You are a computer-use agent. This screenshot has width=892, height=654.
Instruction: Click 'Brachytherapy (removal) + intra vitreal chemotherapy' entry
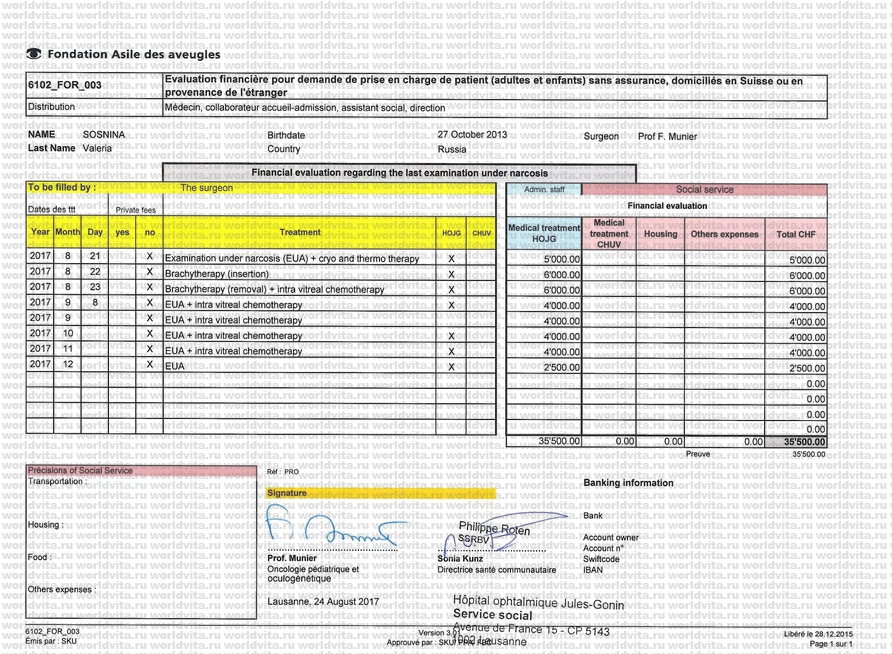275,289
